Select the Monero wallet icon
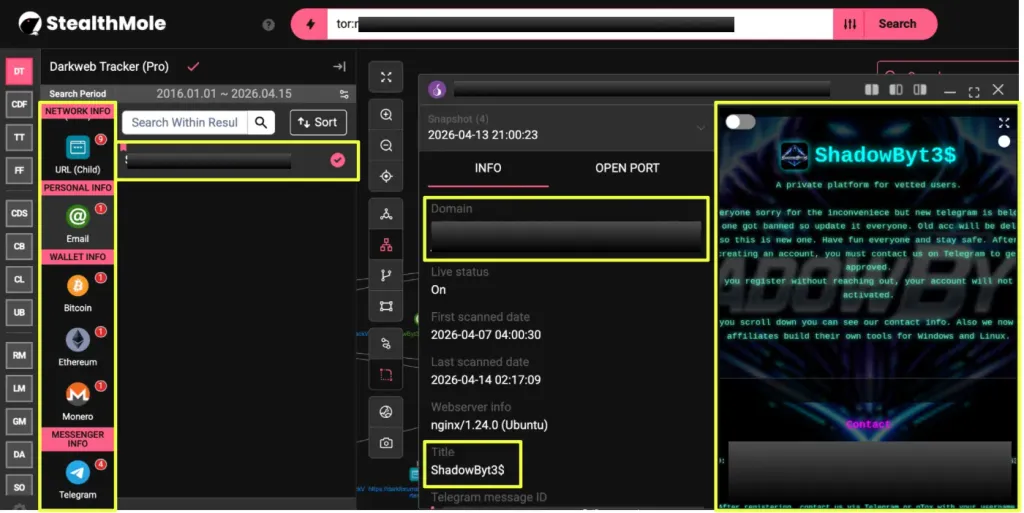 pos(78,394)
